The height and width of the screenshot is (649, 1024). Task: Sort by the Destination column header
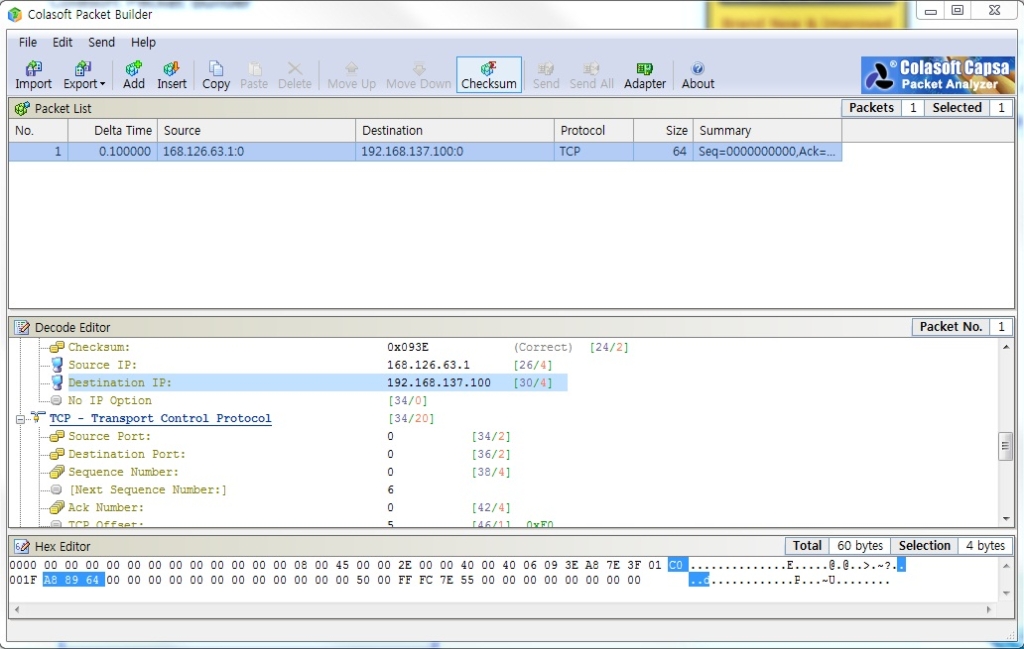tap(455, 131)
